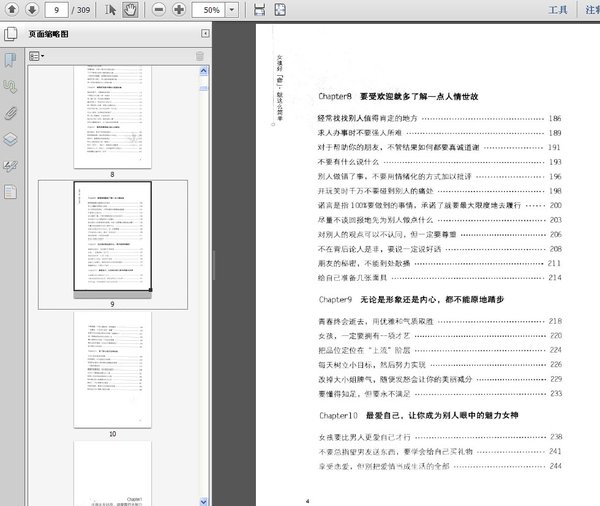Image resolution: width=600 pixels, height=506 pixels.
Task: Click the thumbnail scrollbar thumb
Action: click(x=204, y=88)
